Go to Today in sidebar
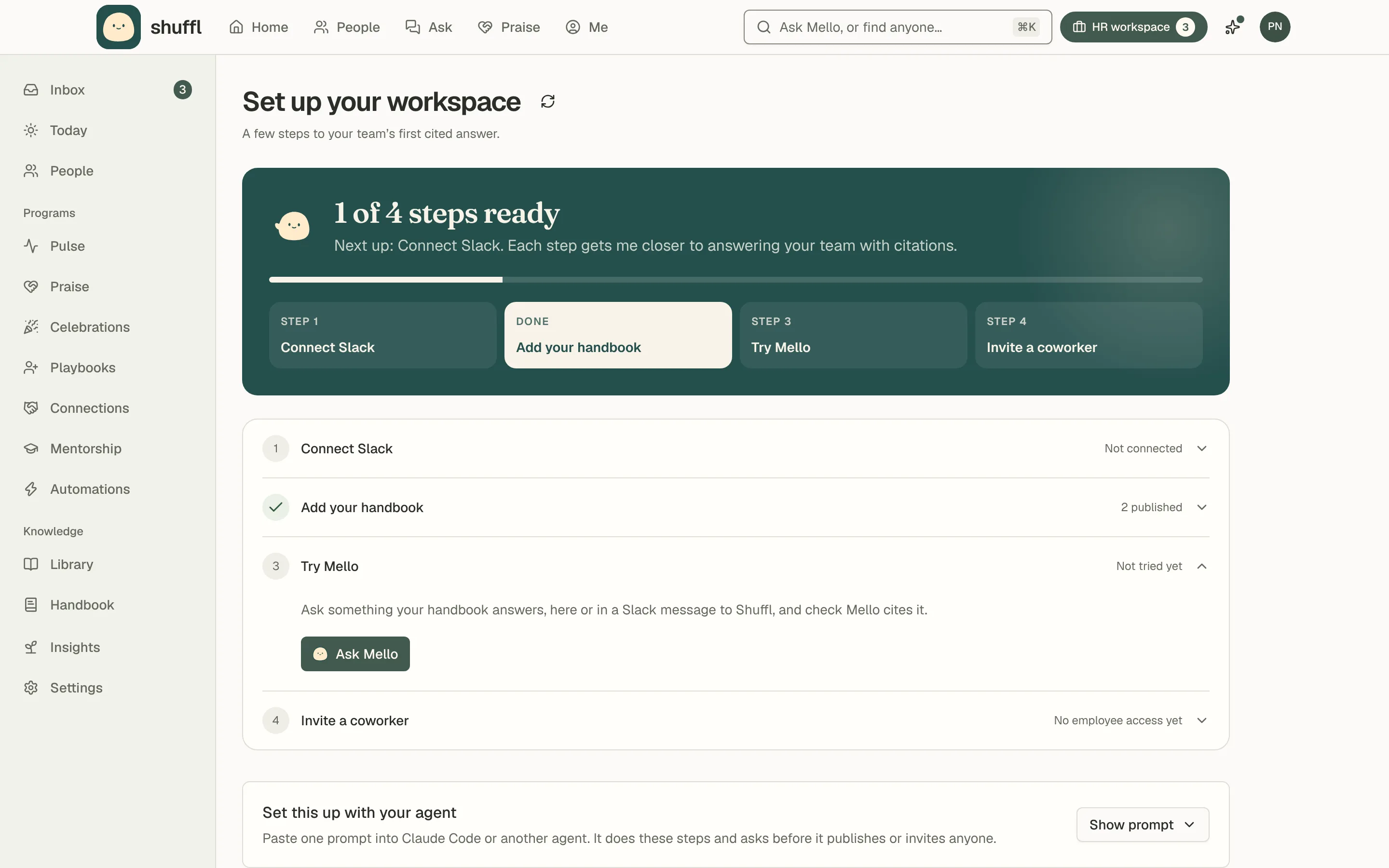 (108, 130)
